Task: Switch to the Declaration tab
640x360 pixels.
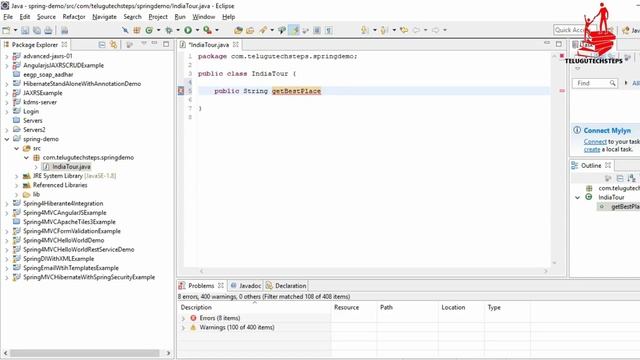Action: [x=286, y=286]
